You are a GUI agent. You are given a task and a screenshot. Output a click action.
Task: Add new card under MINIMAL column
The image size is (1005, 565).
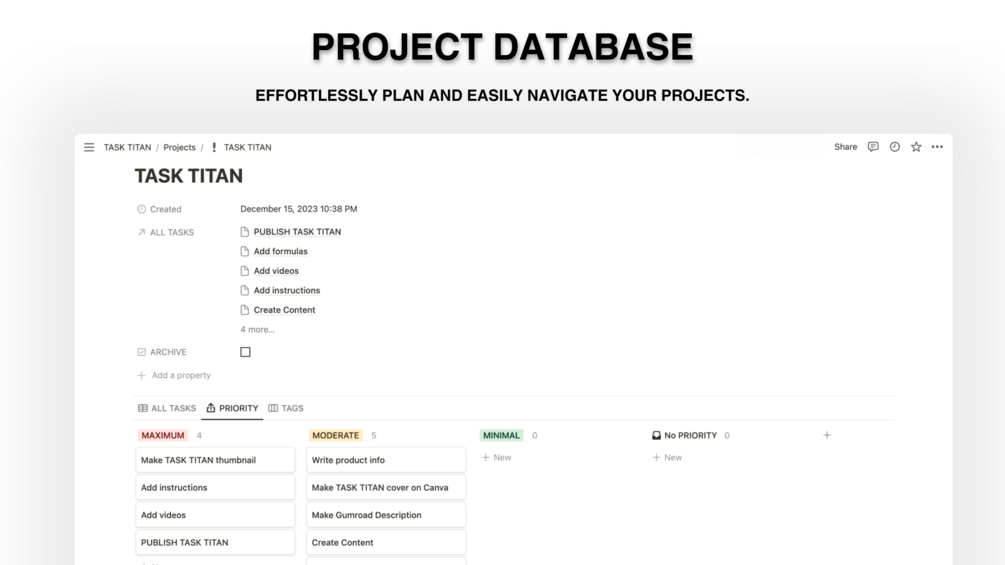point(496,457)
